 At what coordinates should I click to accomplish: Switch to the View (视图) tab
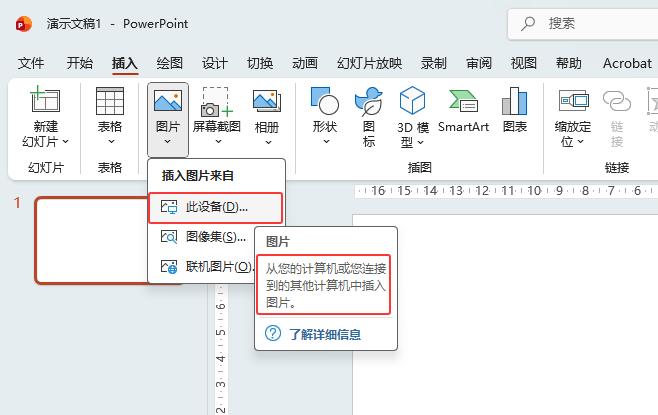point(524,63)
